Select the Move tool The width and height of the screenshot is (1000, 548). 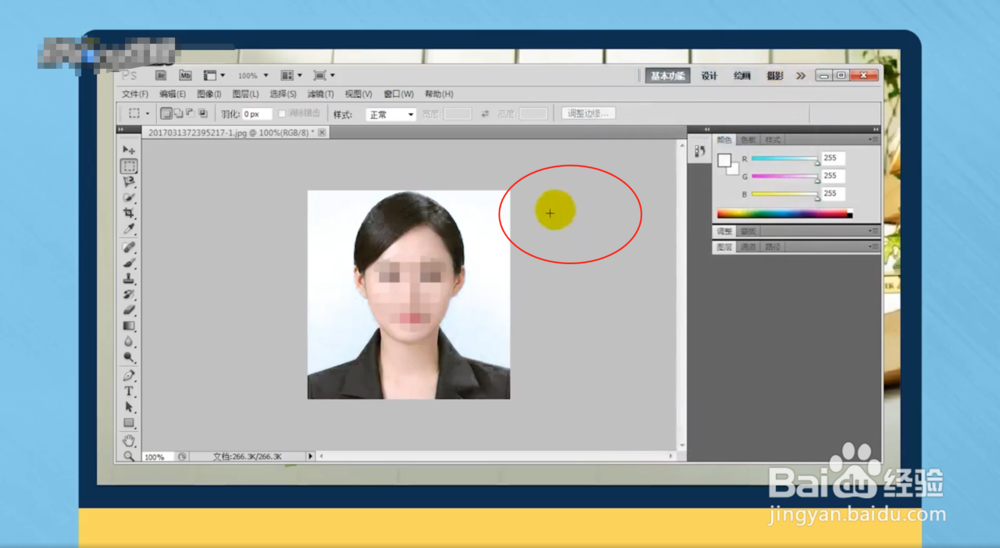point(129,150)
